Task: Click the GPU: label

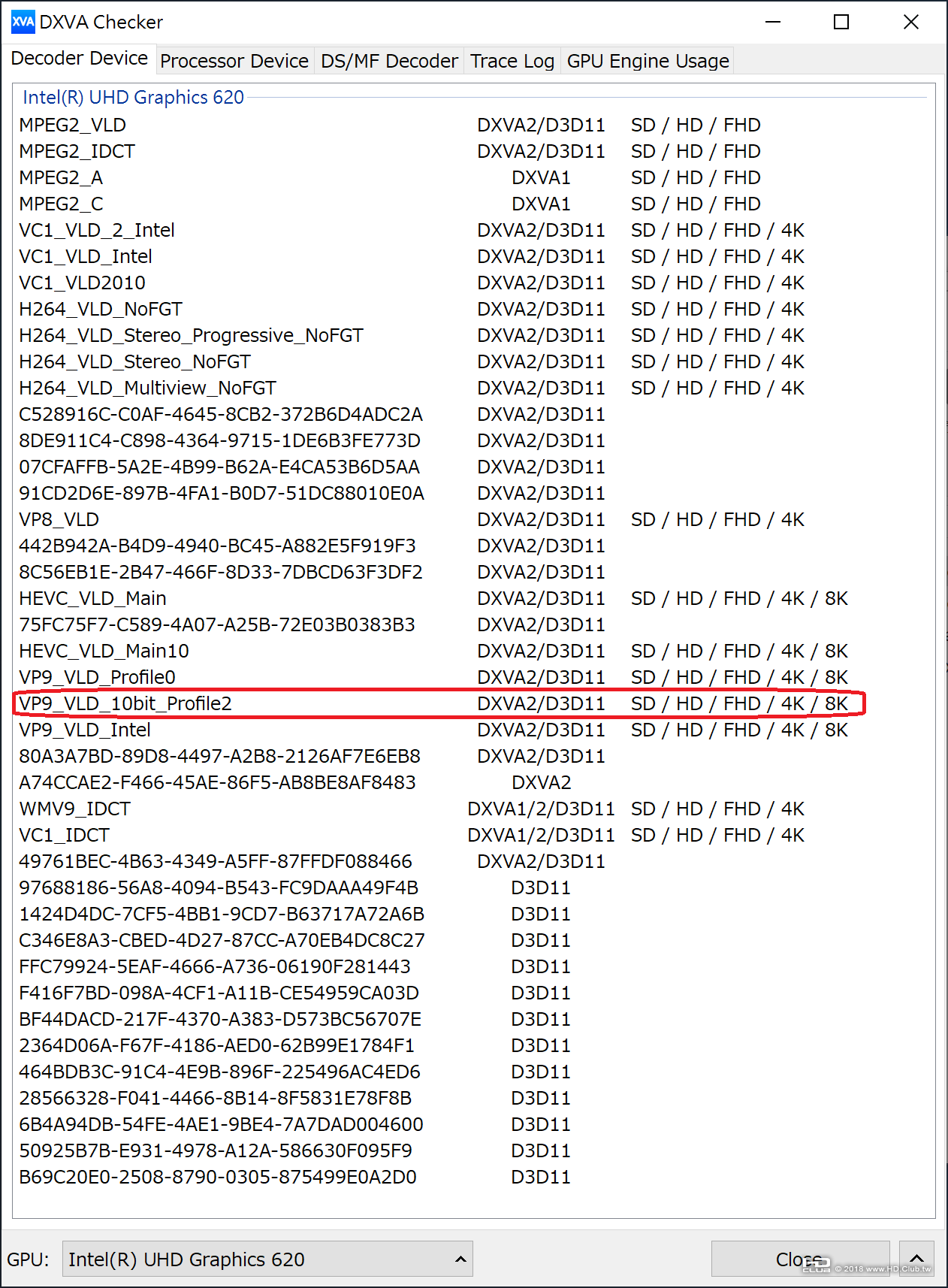Action: tap(28, 1259)
